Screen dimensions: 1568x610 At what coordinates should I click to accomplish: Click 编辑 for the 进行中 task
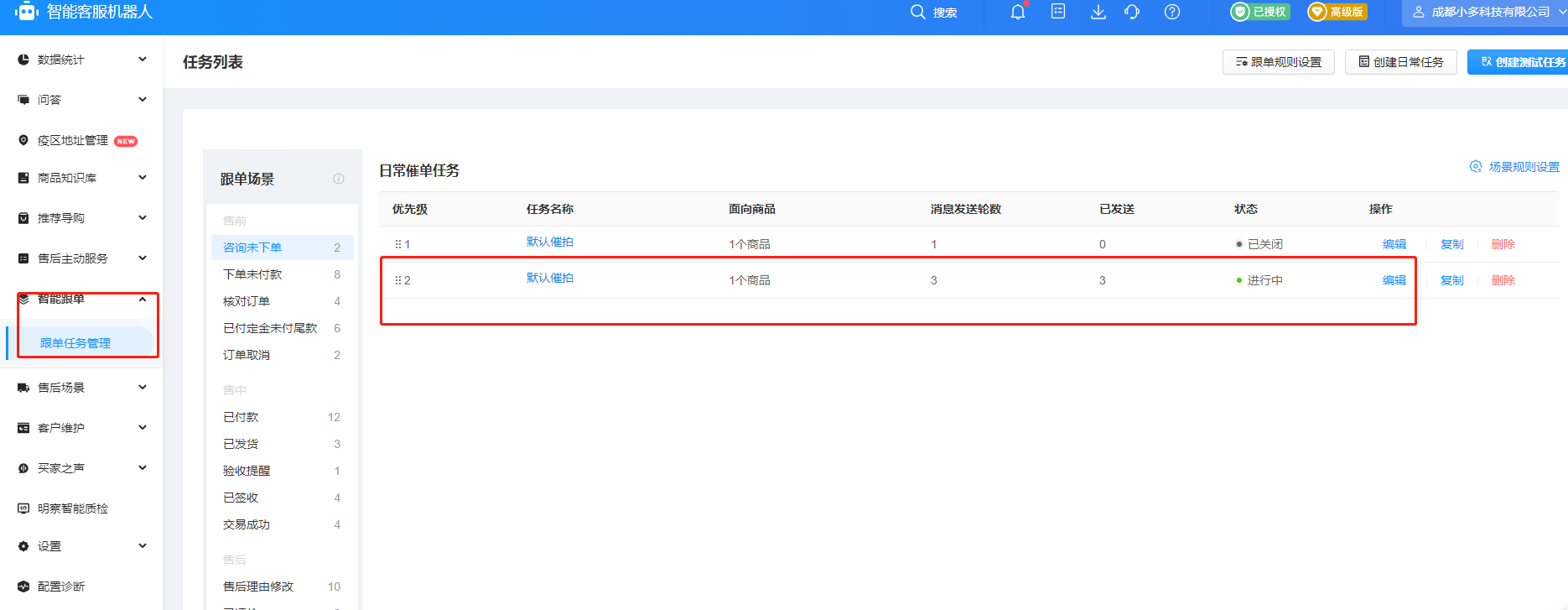tap(1394, 280)
